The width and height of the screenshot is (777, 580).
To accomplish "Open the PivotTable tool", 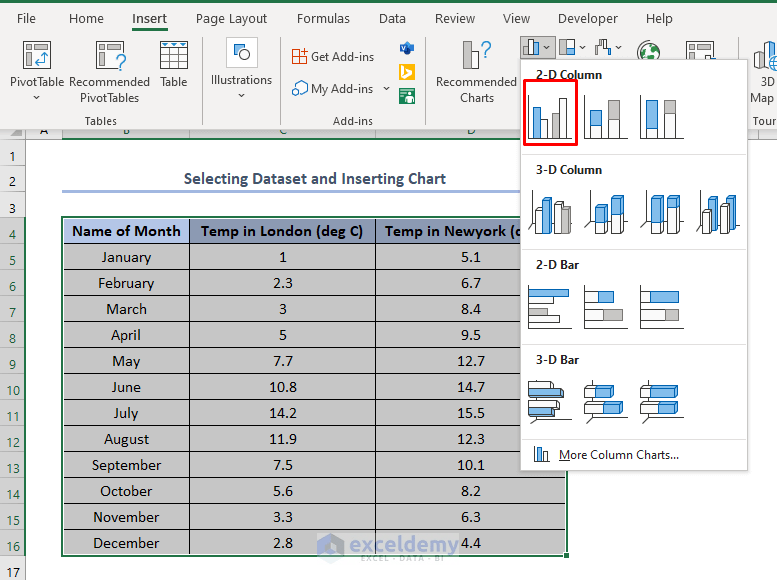I will tap(37, 71).
